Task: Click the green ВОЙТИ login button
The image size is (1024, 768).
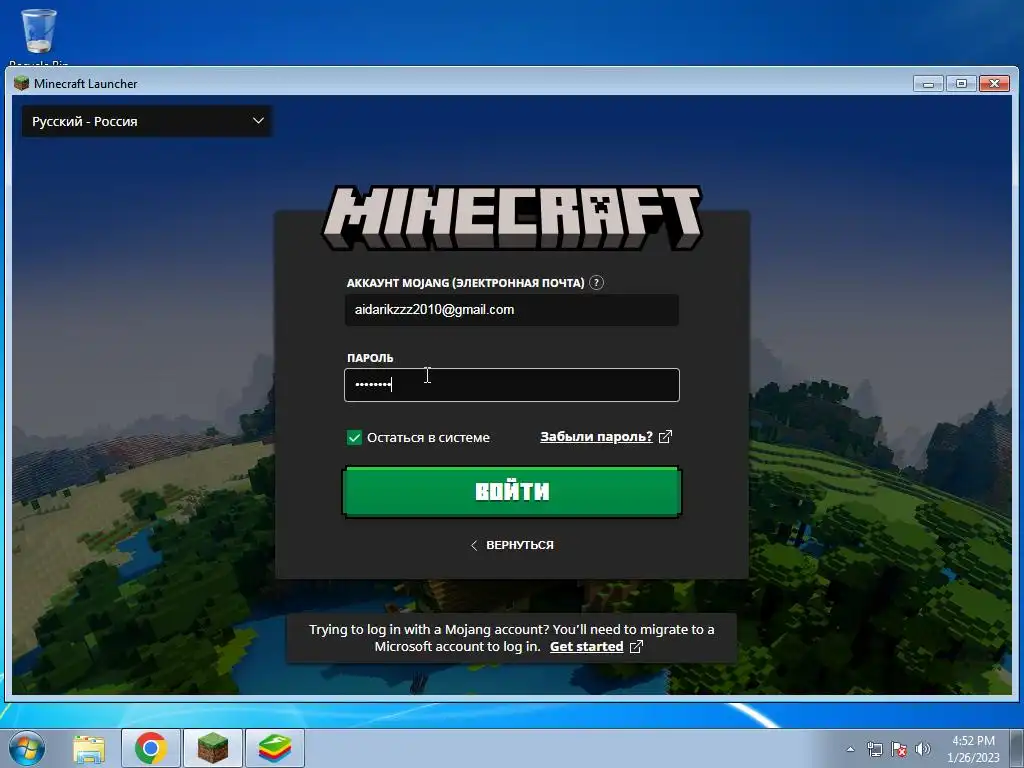Action: pyautogui.click(x=511, y=491)
